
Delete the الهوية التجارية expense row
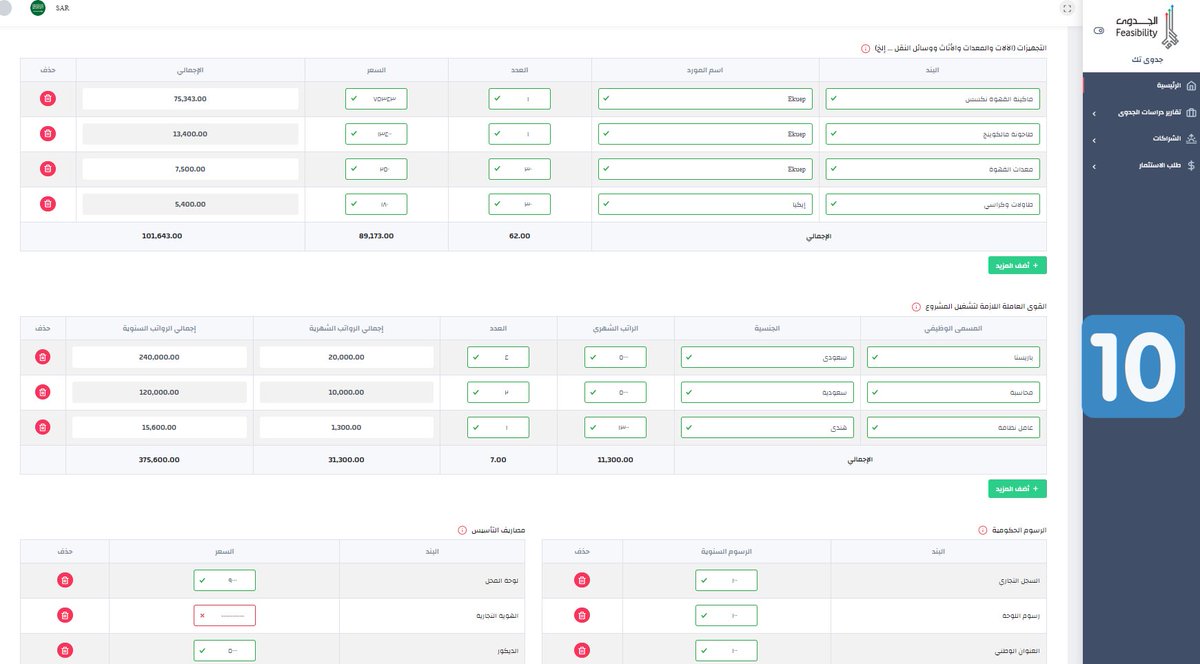65,615
